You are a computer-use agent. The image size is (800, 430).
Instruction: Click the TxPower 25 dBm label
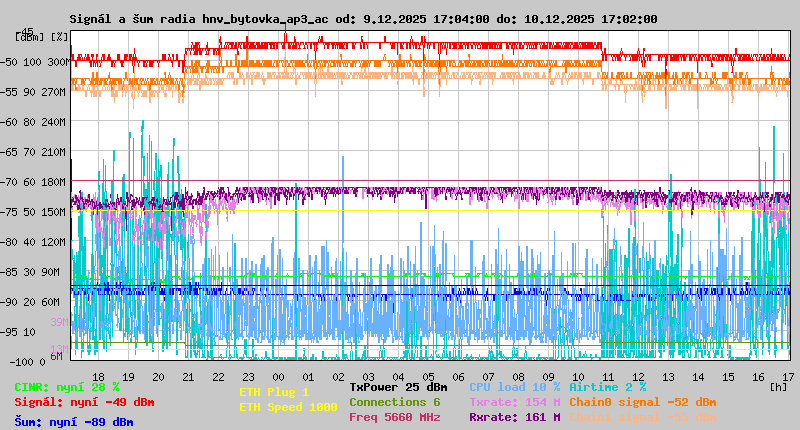click(x=398, y=387)
